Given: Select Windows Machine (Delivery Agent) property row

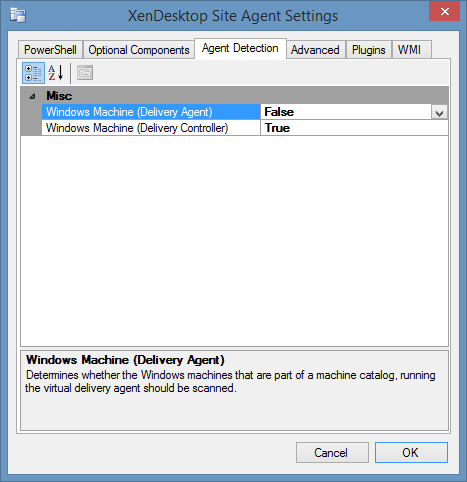Looking at the screenshot, I should click(x=151, y=112).
